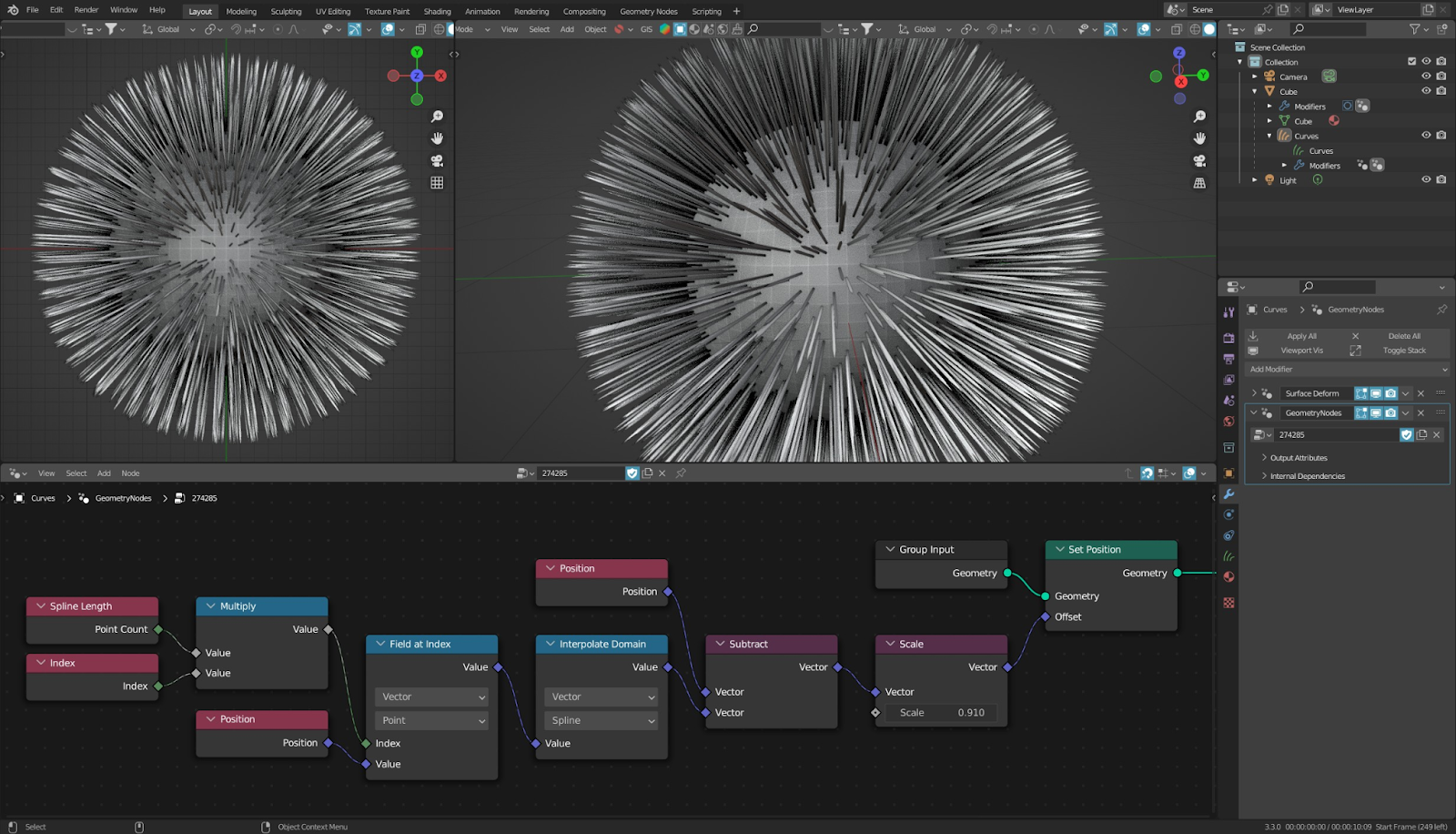Open the Render menu
This screenshot has width=1456, height=834.
(x=86, y=10)
